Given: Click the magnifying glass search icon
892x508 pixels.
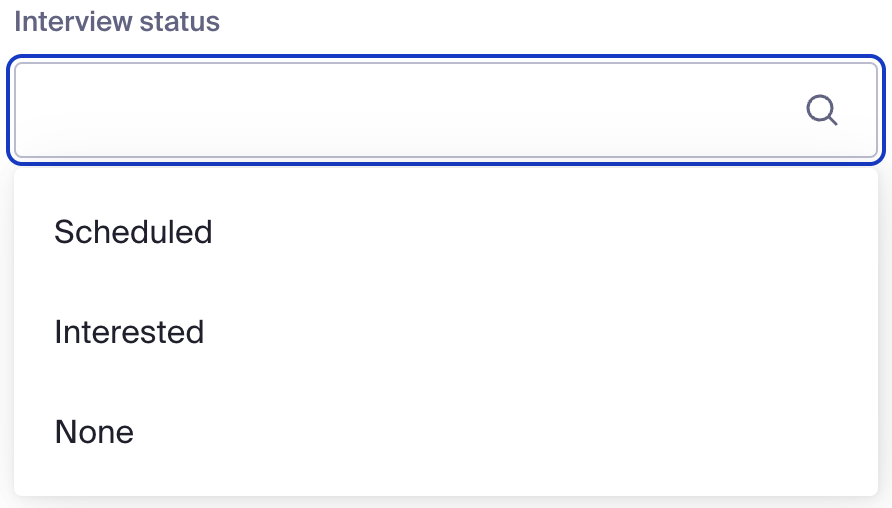Looking at the screenshot, I should [821, 110].
